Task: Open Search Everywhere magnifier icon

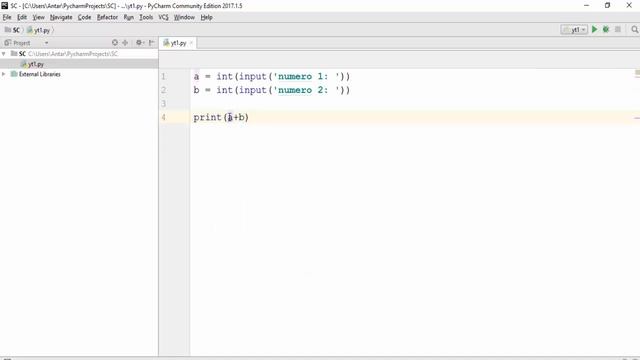Action: (x=634, y=29)
